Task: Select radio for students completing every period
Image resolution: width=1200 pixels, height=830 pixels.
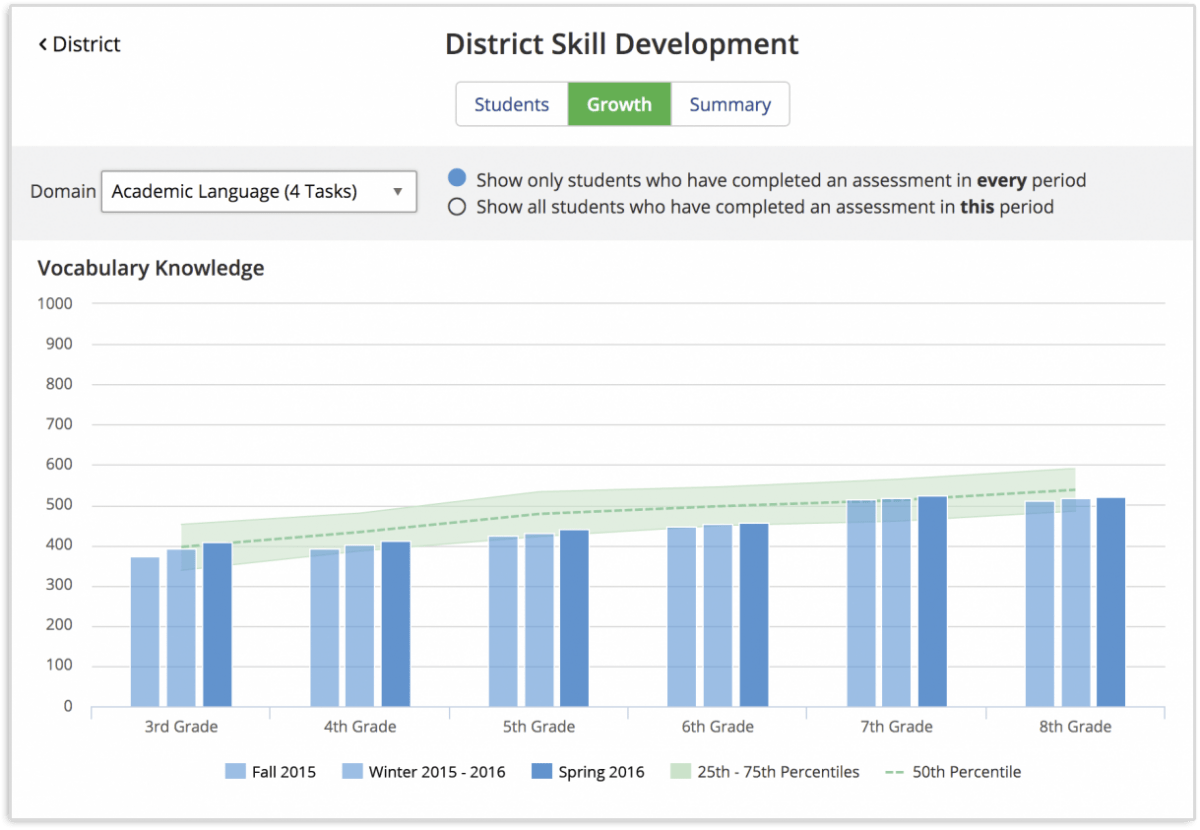Action: tap(457, 179)
